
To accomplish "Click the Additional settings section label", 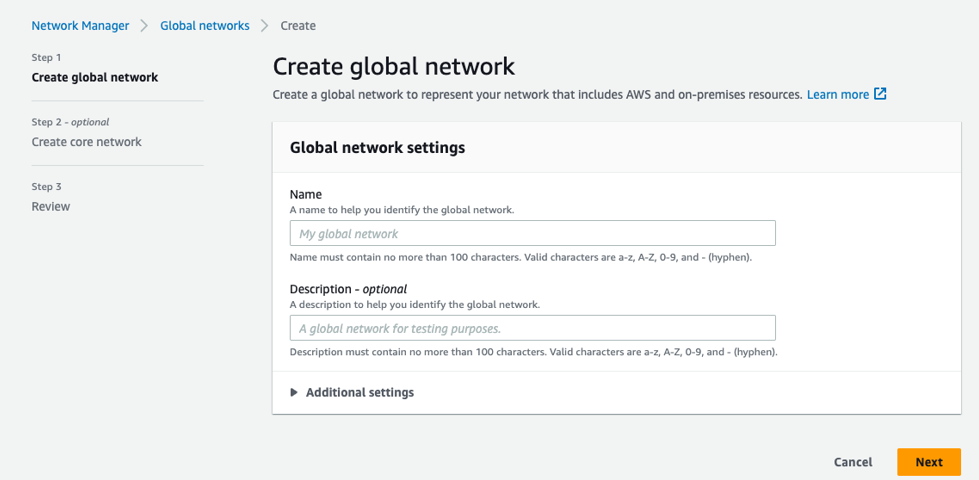I will pos(359,393).
